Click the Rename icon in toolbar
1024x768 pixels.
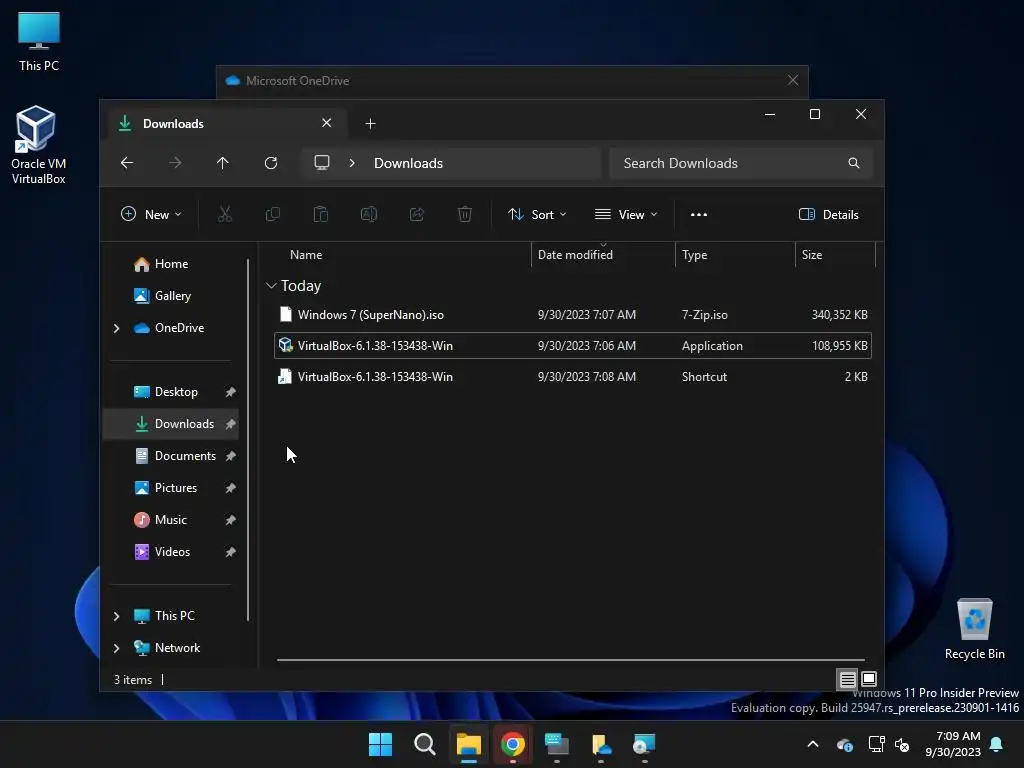click(369, 214)
